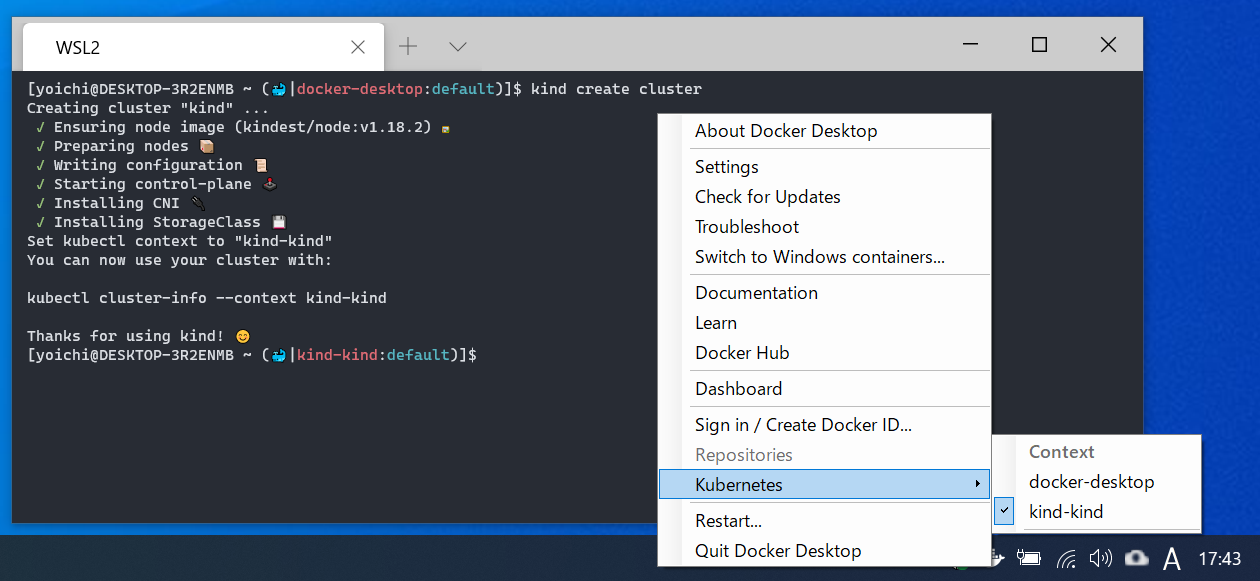Viewport: 1260px width, 581px height.
Task: Click the 'kind create cluster' command text
Action: 616,89
